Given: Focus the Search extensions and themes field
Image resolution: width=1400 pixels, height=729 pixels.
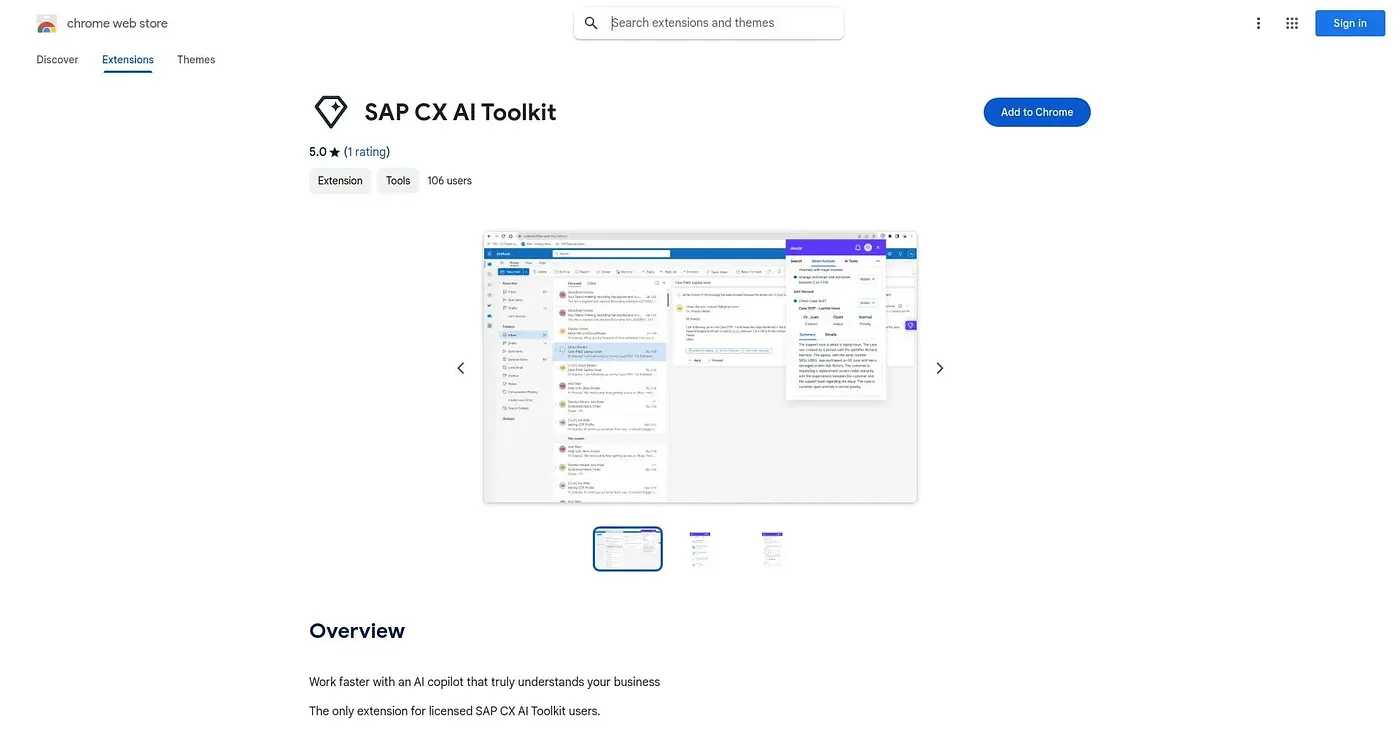Looking at the screenshot, I should 709,23.
